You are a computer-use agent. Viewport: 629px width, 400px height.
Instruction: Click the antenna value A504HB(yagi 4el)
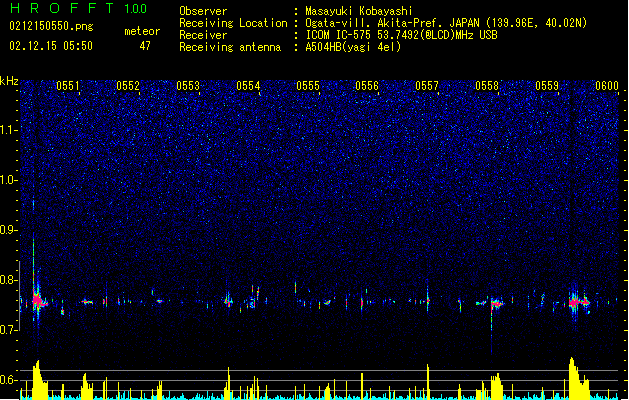[x=353, y=47]
